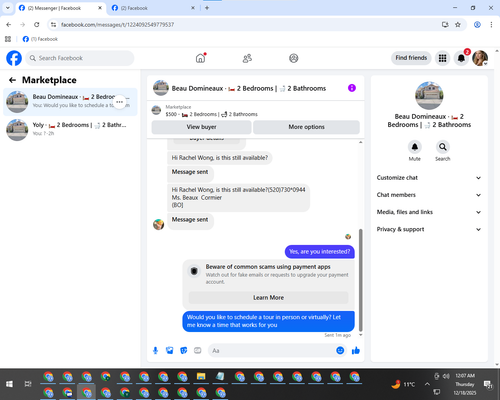Open Chrome three-dot menu
Screen dimensions: 500x400
point(491,24)
